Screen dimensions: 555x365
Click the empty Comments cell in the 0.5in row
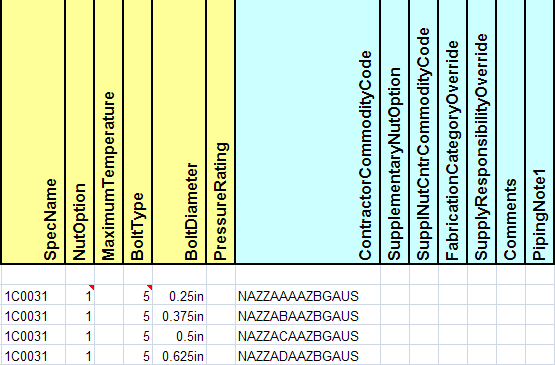pyautogui.click(x=511, y=335)
